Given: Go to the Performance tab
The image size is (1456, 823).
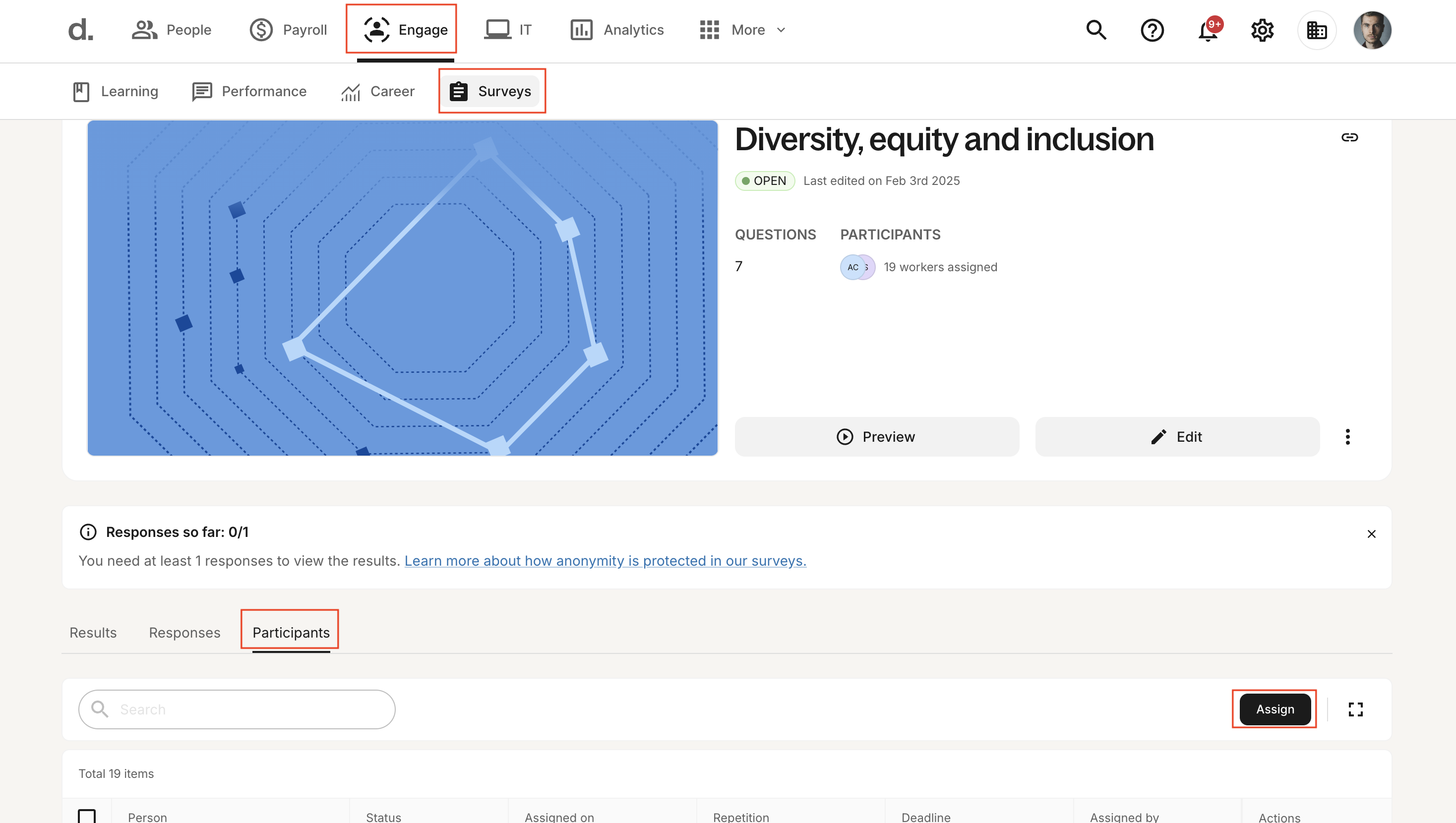Looking at the screenshot, I should click(x=249, y=91).
